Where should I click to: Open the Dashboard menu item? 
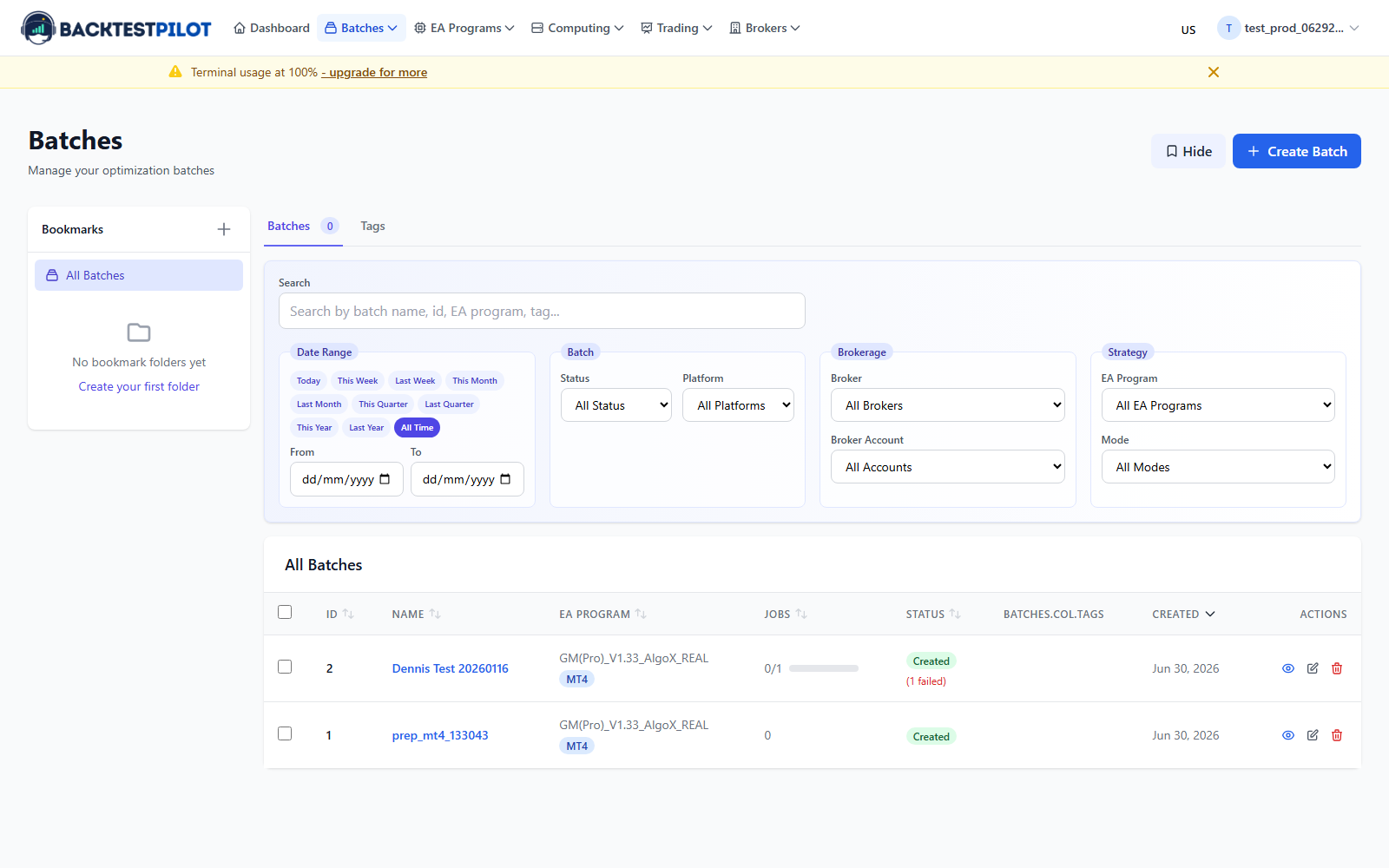click(x=272, y=28)
